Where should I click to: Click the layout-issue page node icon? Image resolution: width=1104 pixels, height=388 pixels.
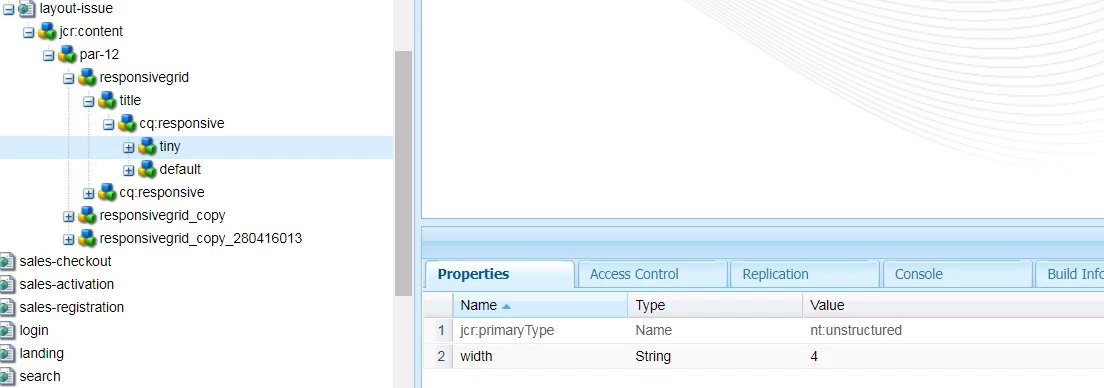pos(27,9)
